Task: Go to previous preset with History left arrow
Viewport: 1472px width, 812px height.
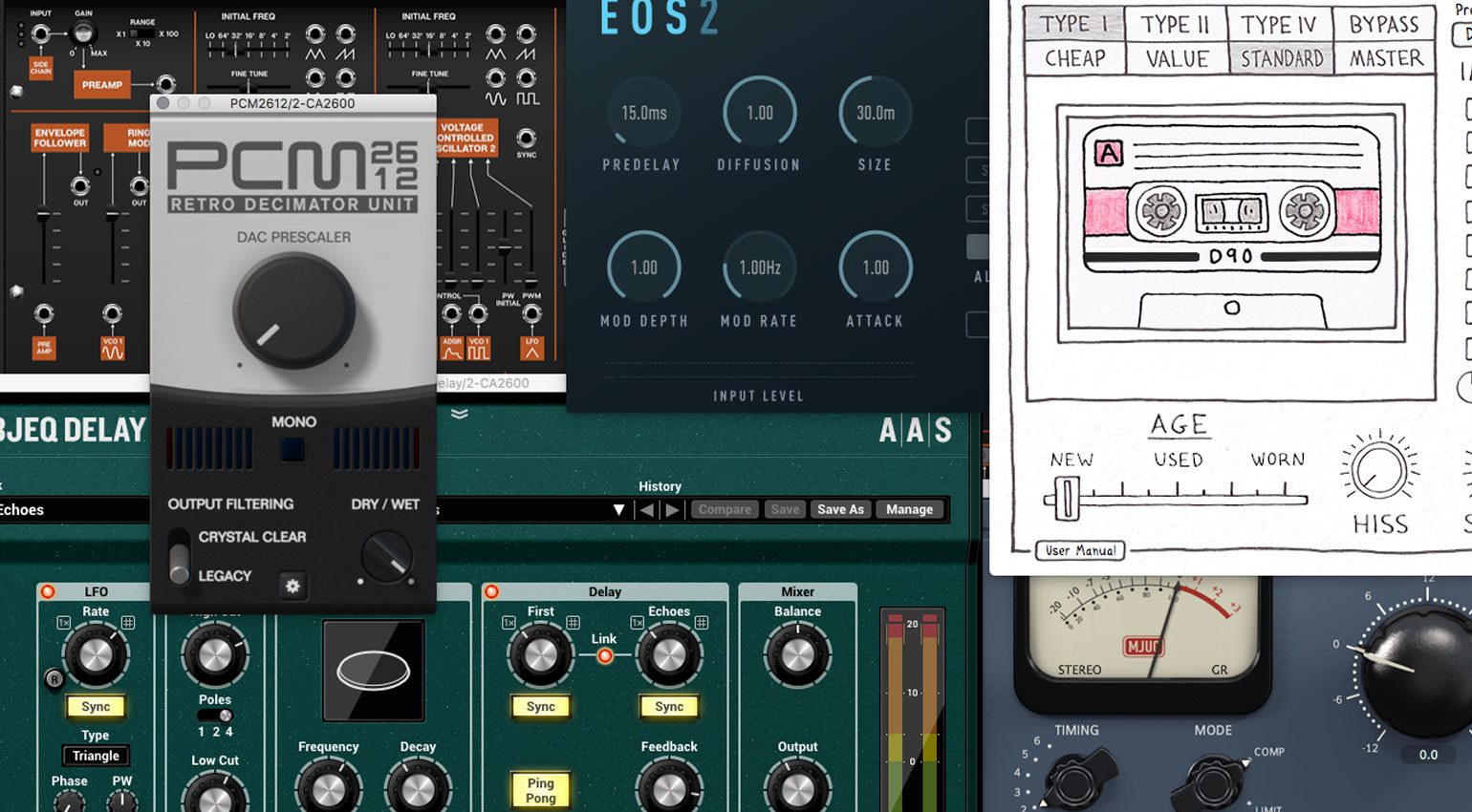Action: click(647, 510)
